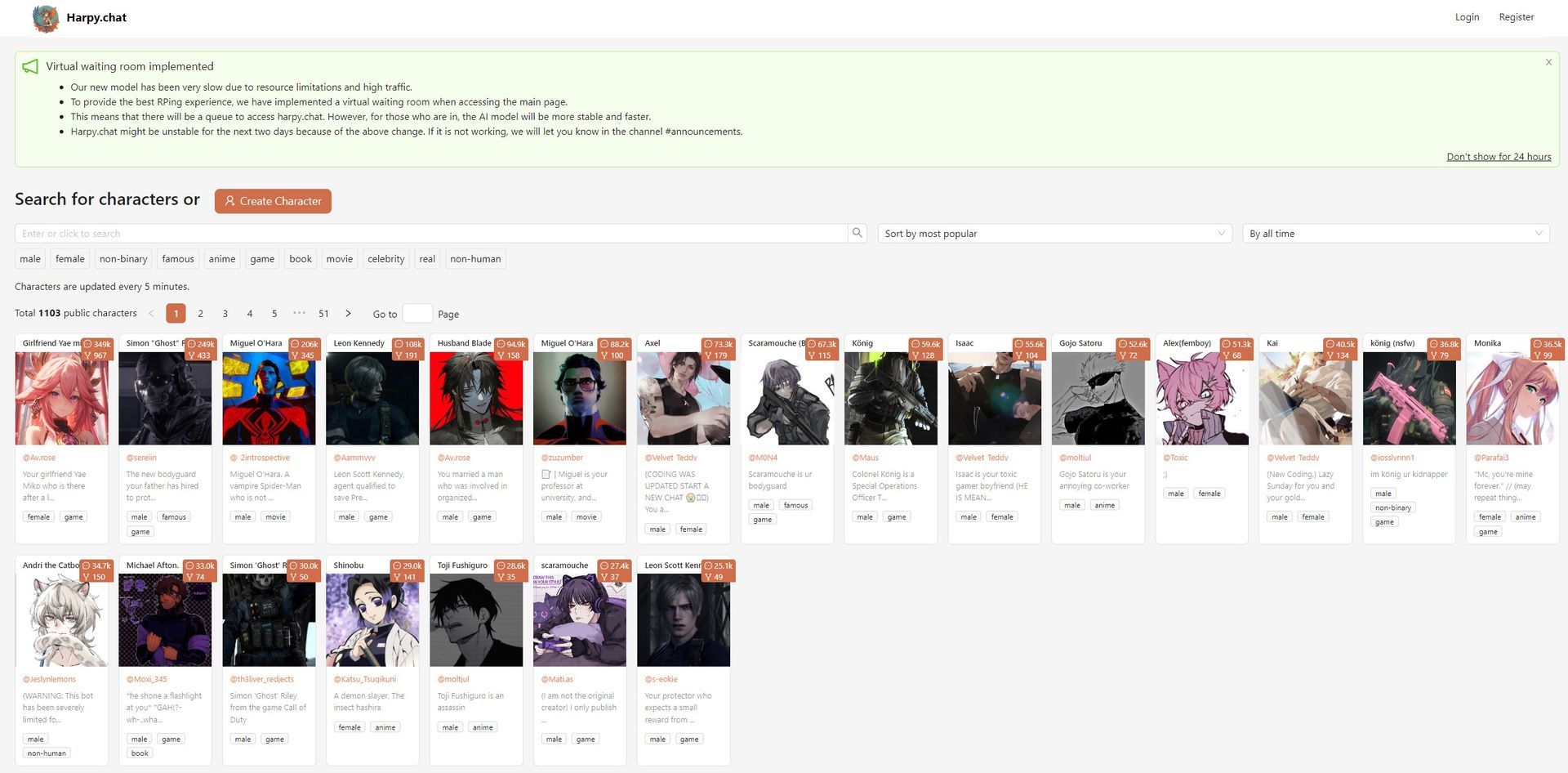Toggle the game filter tag
The width and height of the screenshot is (1568, 773).
point(262,259)
